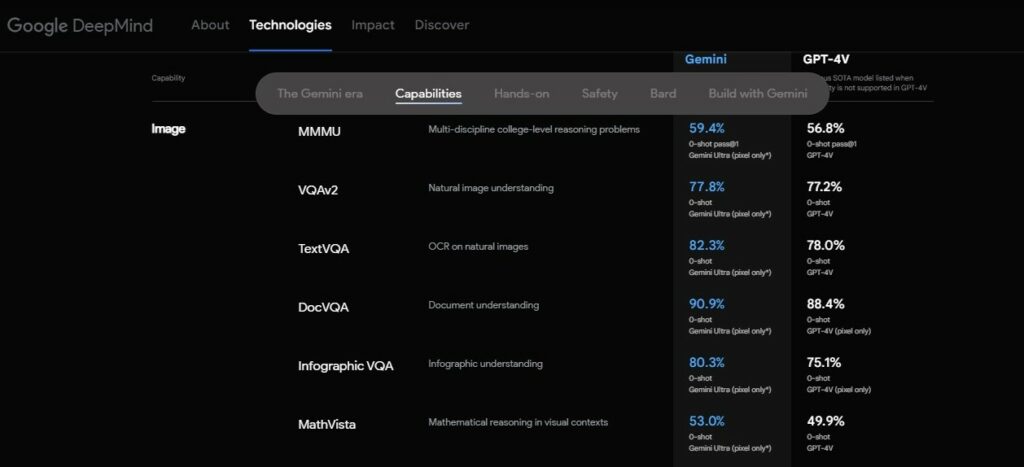
Task: Click 'Mathematical reasoning in visual contexts' description
Action: coord(518,423)
